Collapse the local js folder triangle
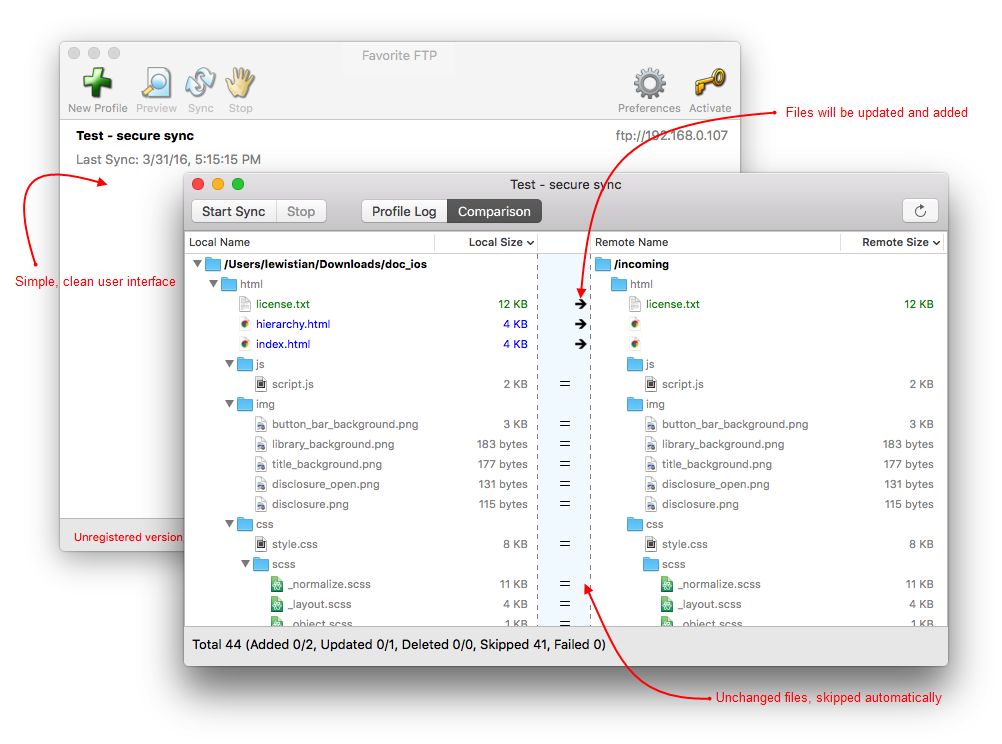This screenshot has width=1002, height=744. (x=229, y=363)
